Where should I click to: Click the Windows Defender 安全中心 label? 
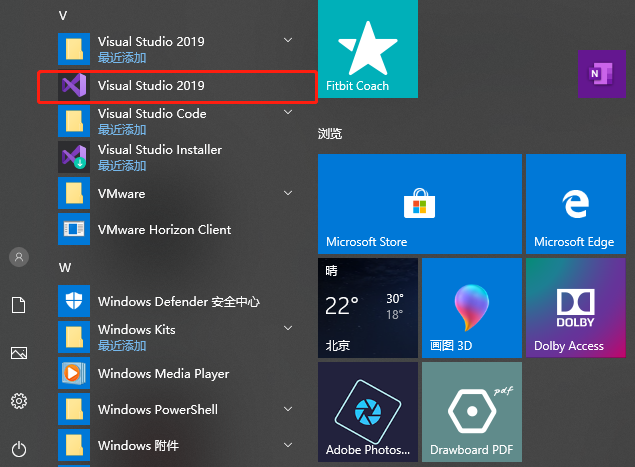pyautogui.click(x=179, y=302)
